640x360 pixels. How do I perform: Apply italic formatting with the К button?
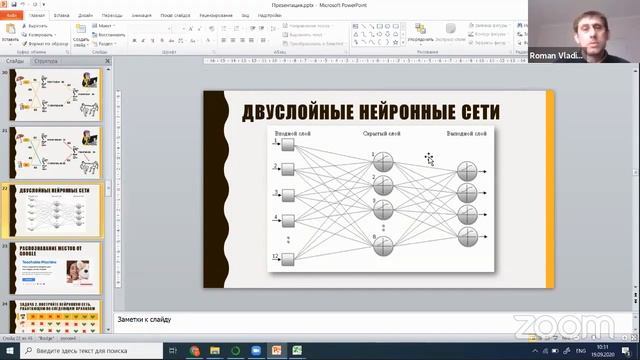[143, 41]
